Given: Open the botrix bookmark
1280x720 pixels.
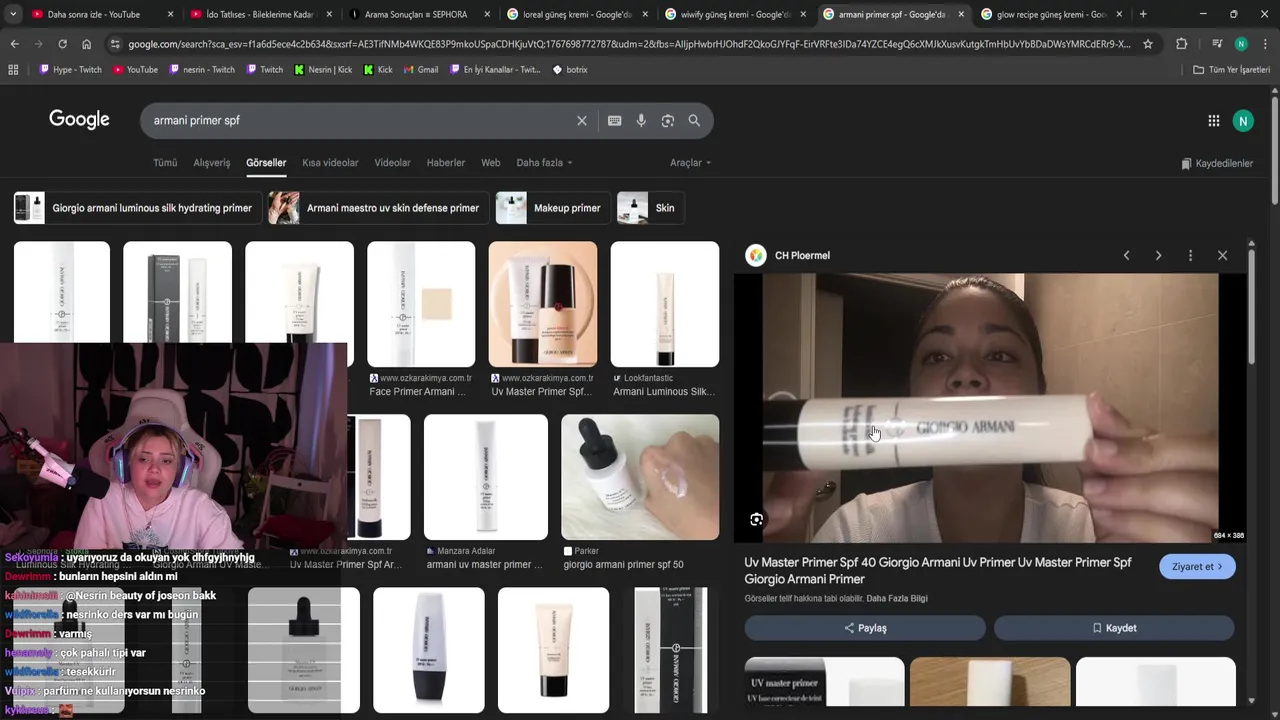Looking at the screenshot, I should [570, 70].
